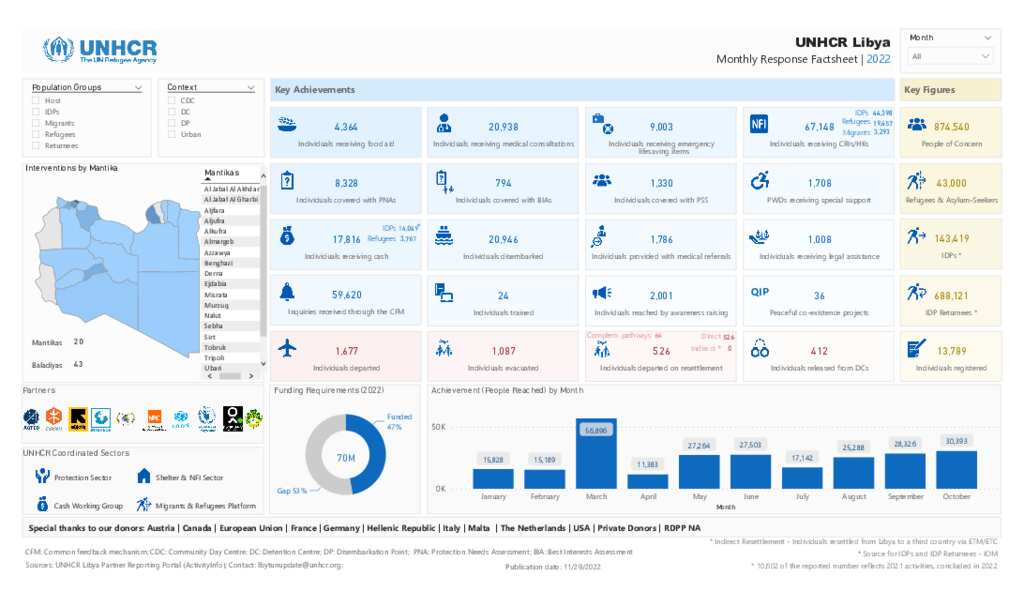Click the Shelter & NFI Sector house icon
This screenshot has height=591, width=1024.
144,476
